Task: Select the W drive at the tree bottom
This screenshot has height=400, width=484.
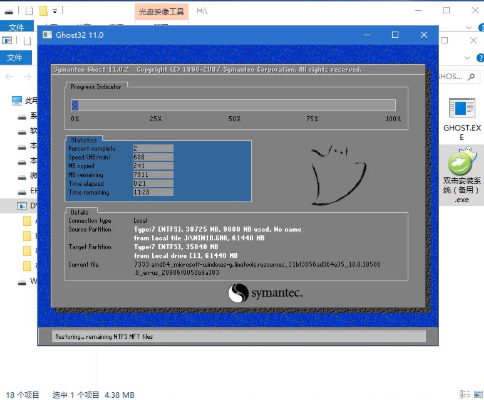Action: tap(28, 282)
